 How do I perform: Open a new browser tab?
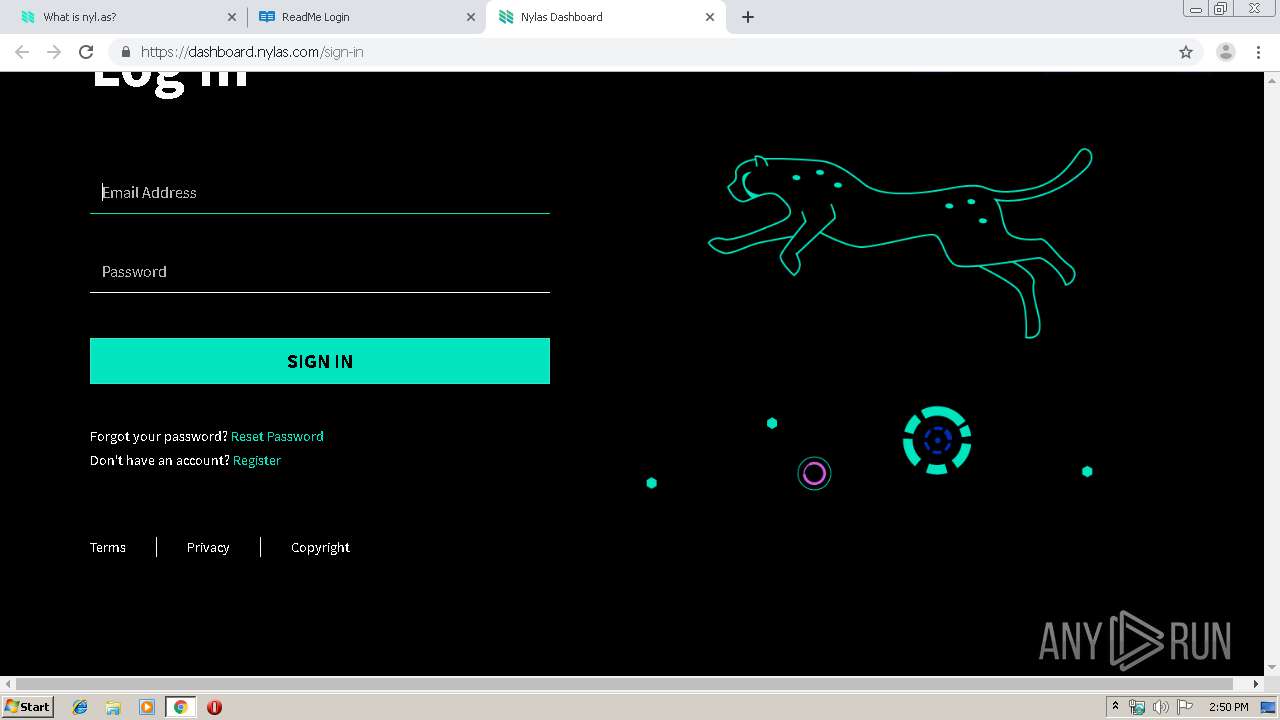748,17
